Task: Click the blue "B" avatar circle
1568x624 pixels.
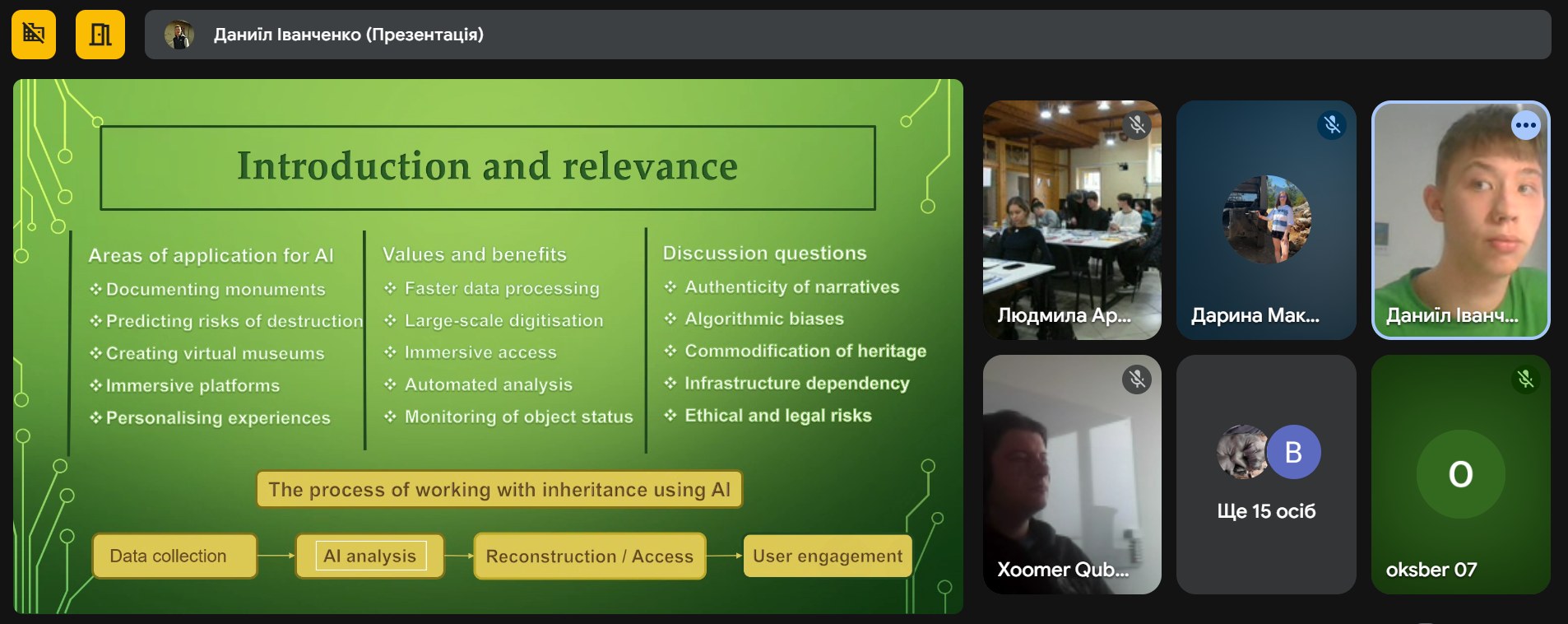Action: [1293, 452]
